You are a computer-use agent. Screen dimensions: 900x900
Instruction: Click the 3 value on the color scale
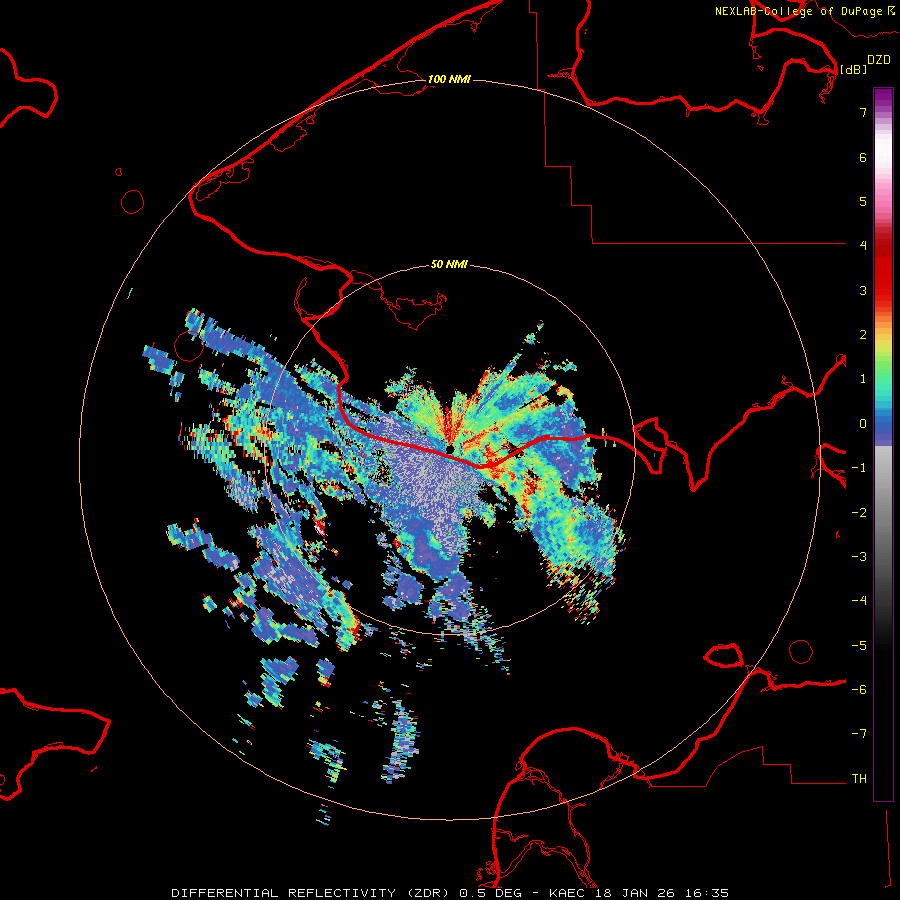(863, 290)
